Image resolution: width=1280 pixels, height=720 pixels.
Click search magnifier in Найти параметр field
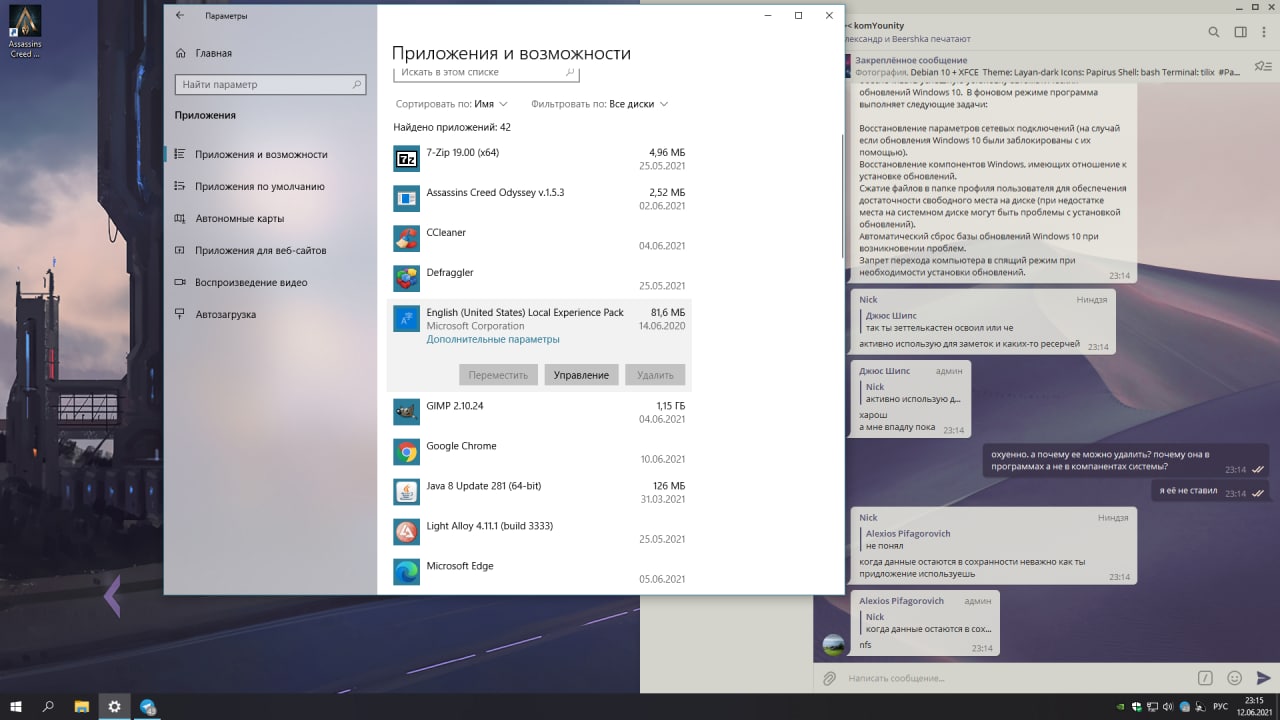357,85
